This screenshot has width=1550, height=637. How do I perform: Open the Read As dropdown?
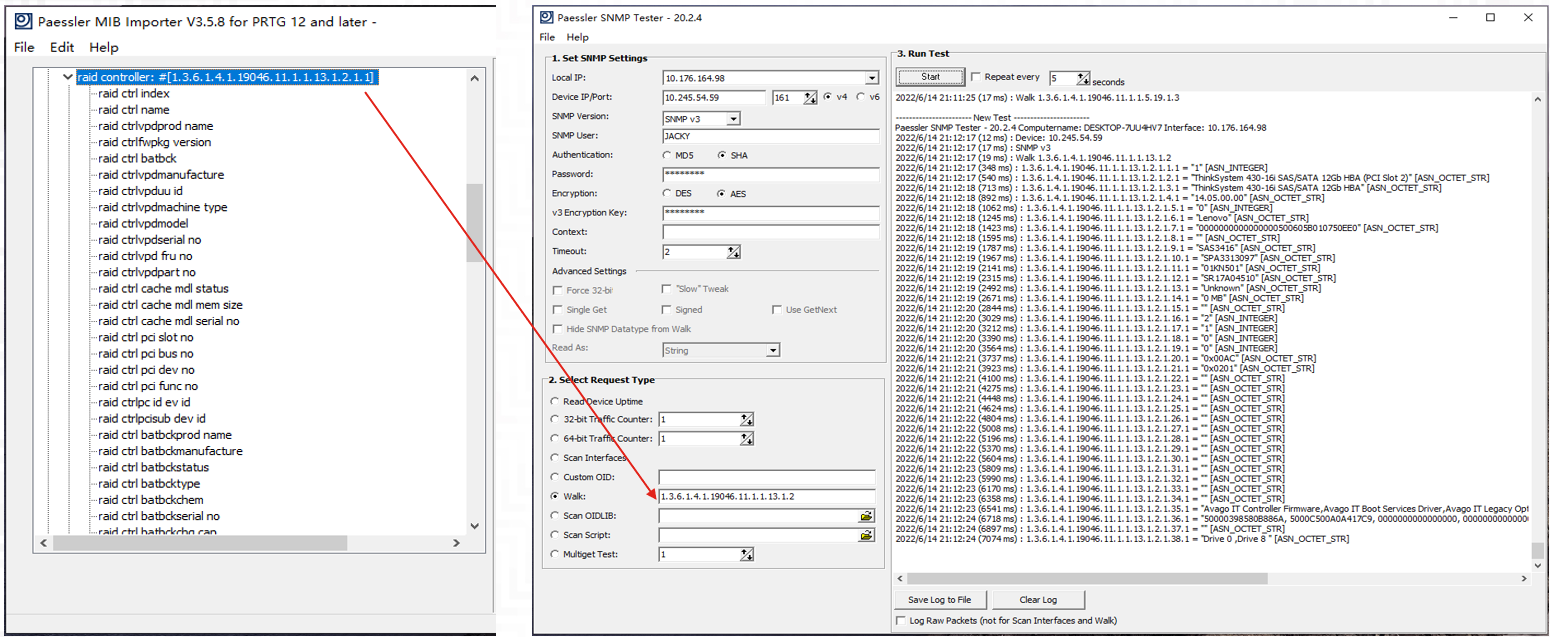tap(772, 350)
